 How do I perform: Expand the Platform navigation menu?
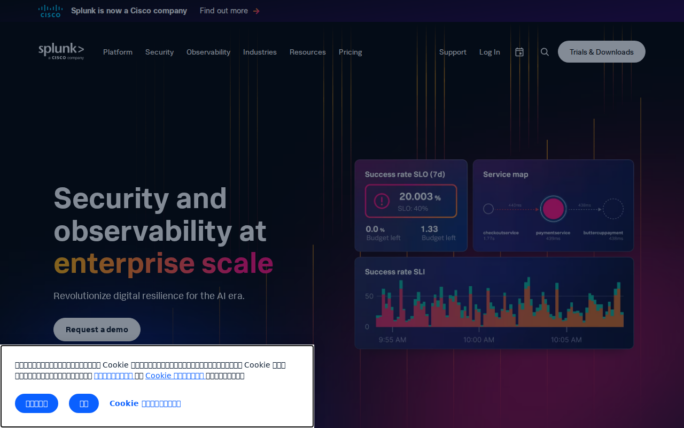[117, 52]
